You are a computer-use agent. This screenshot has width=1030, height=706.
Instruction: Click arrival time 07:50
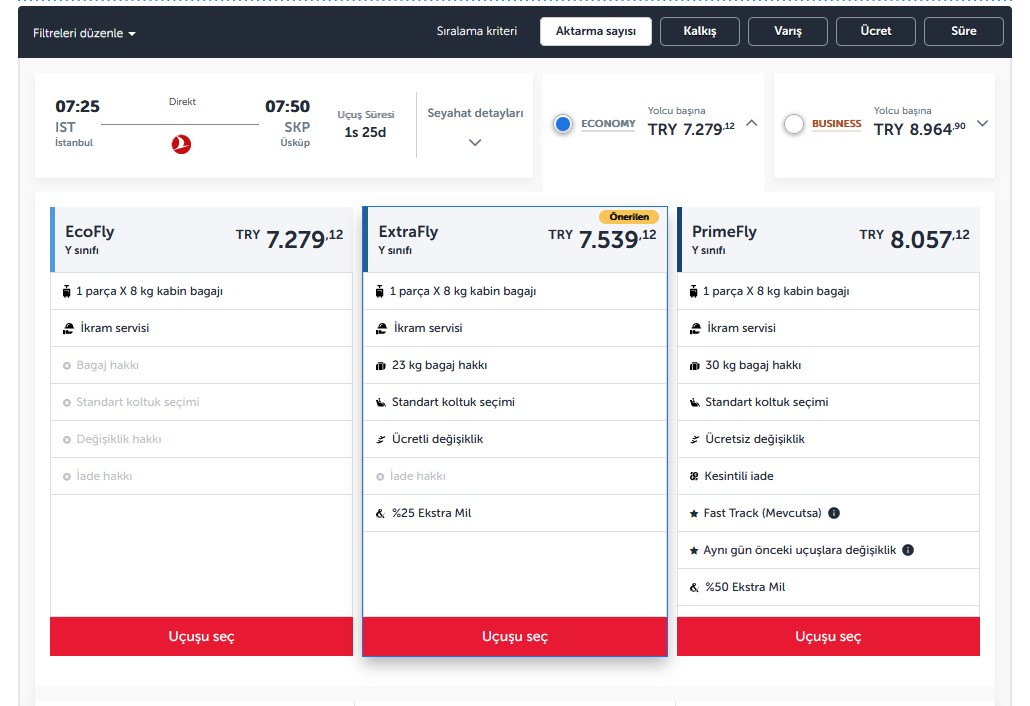pos(287,106)
